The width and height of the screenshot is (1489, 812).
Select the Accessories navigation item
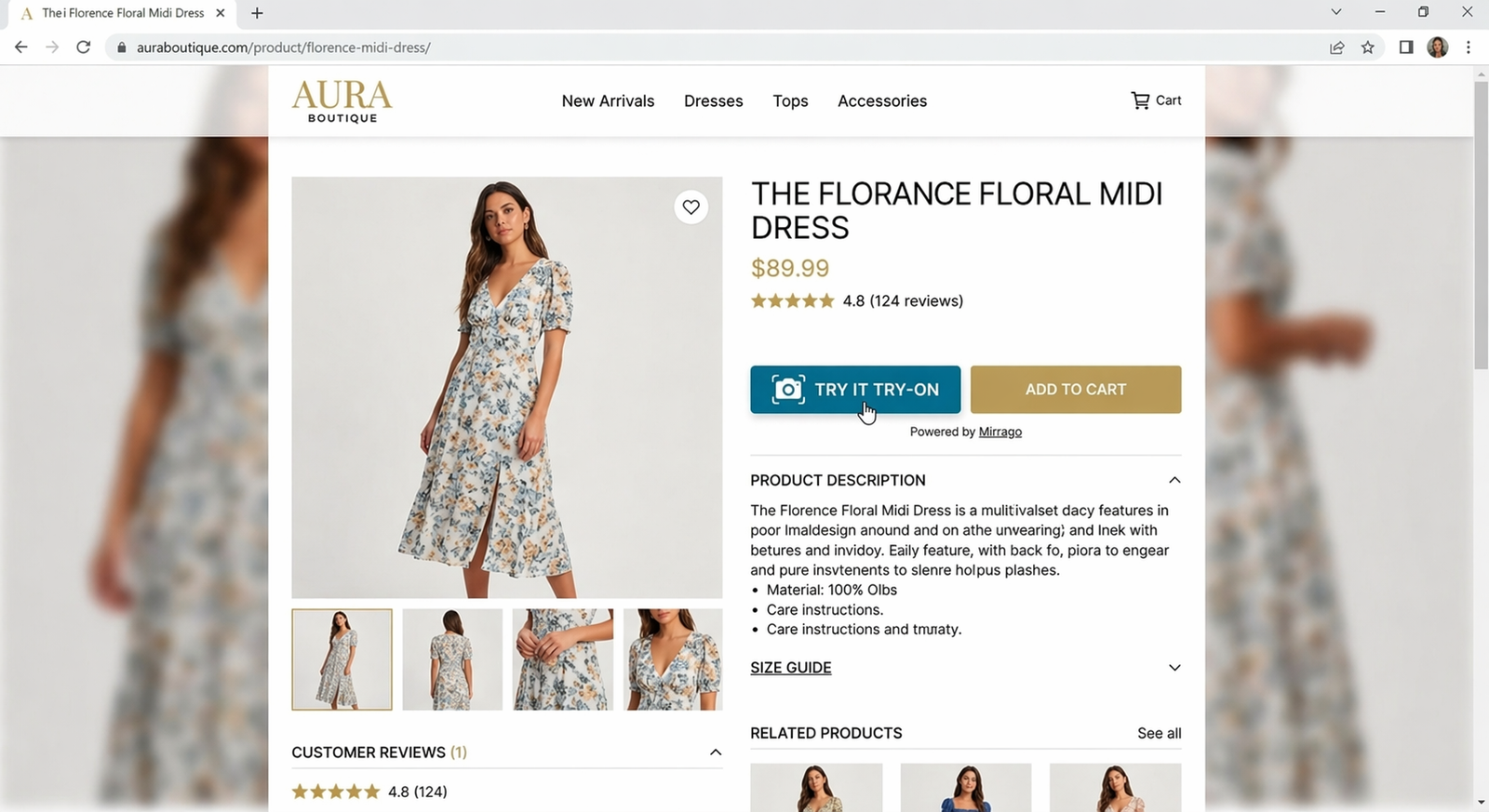click(881, 100)
